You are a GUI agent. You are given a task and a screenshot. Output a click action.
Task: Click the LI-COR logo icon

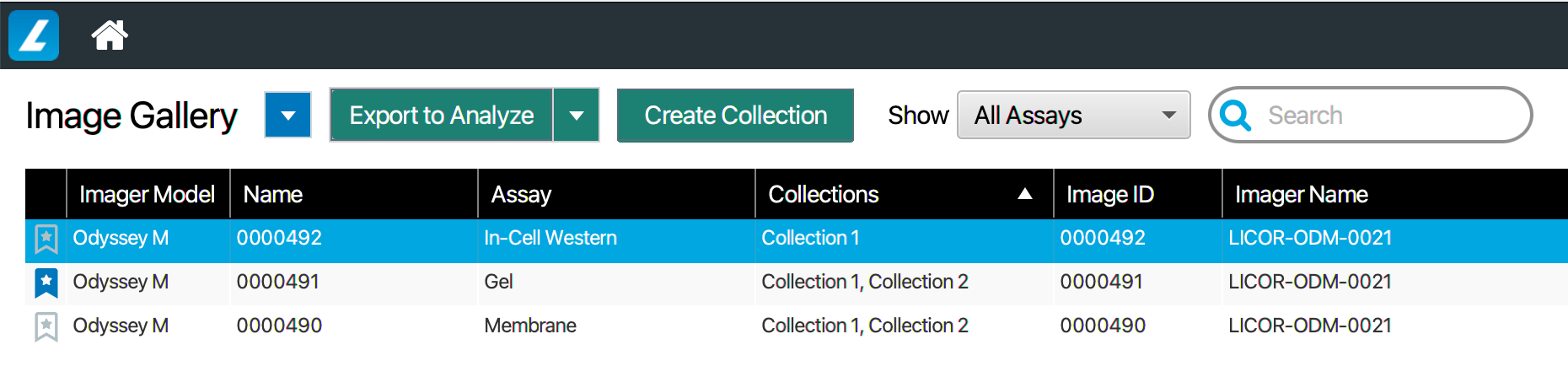pyautogui.click(x=34, y=35)
